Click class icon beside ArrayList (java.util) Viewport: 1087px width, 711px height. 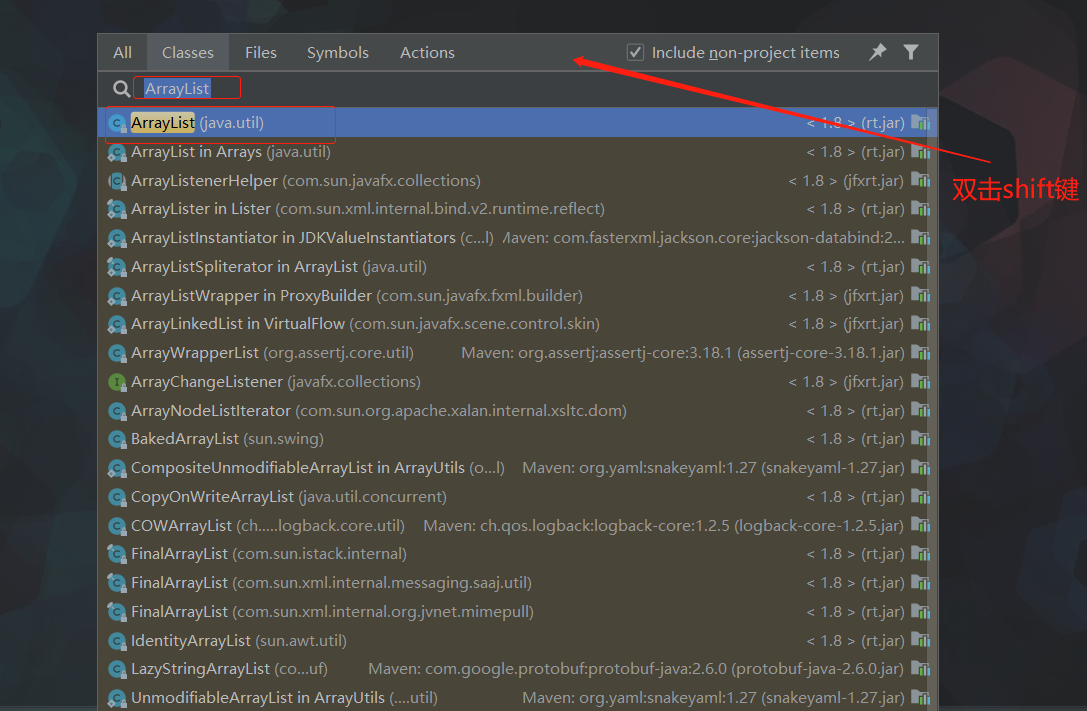tap(117, 123)
